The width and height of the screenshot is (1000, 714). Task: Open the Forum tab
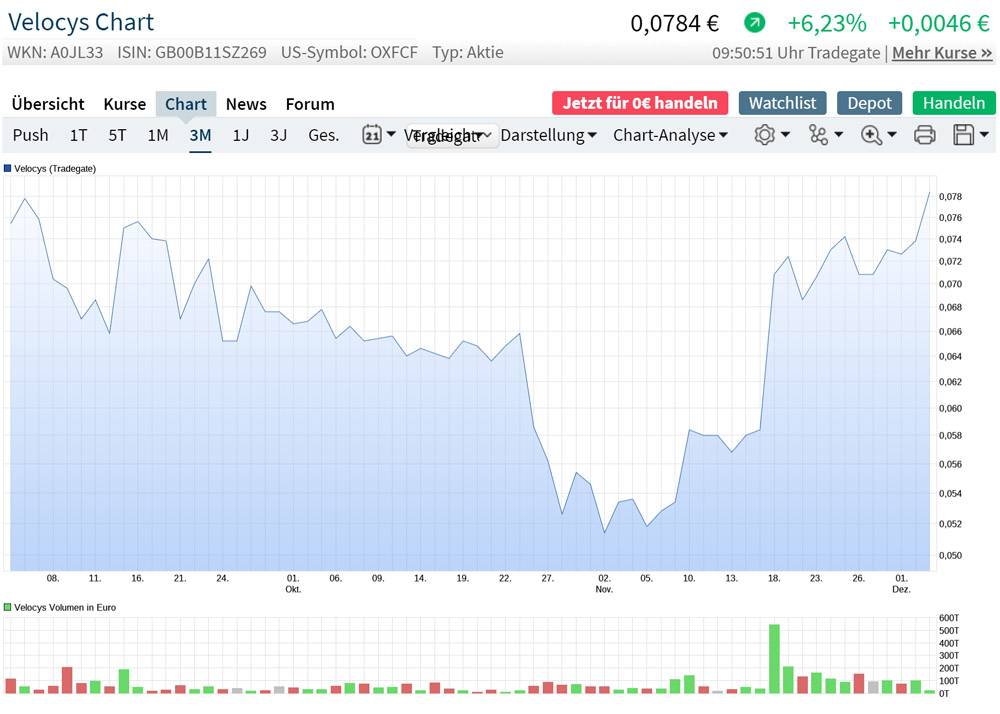310,104
